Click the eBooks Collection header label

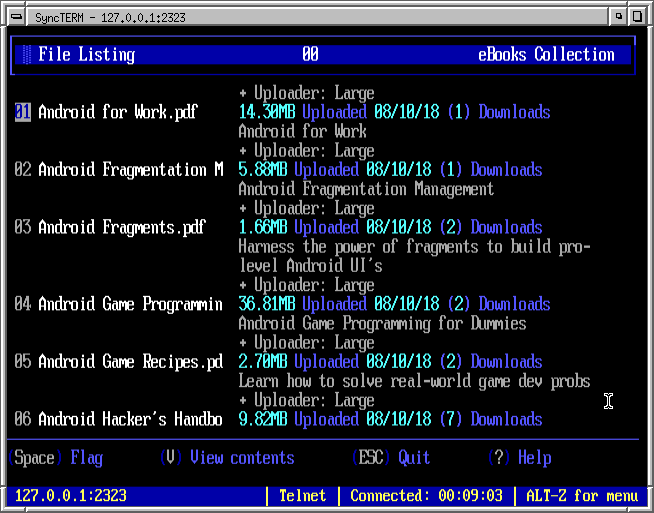point(546,55)
